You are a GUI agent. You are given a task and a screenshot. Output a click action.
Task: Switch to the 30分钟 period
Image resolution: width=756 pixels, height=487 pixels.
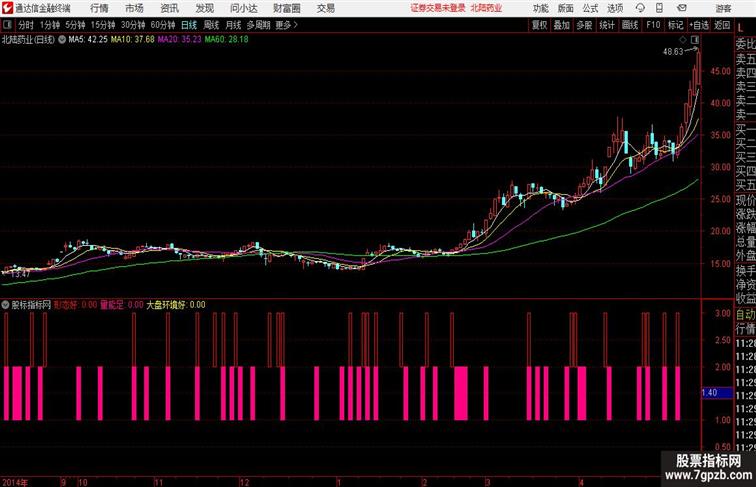(x=133, y=25)
